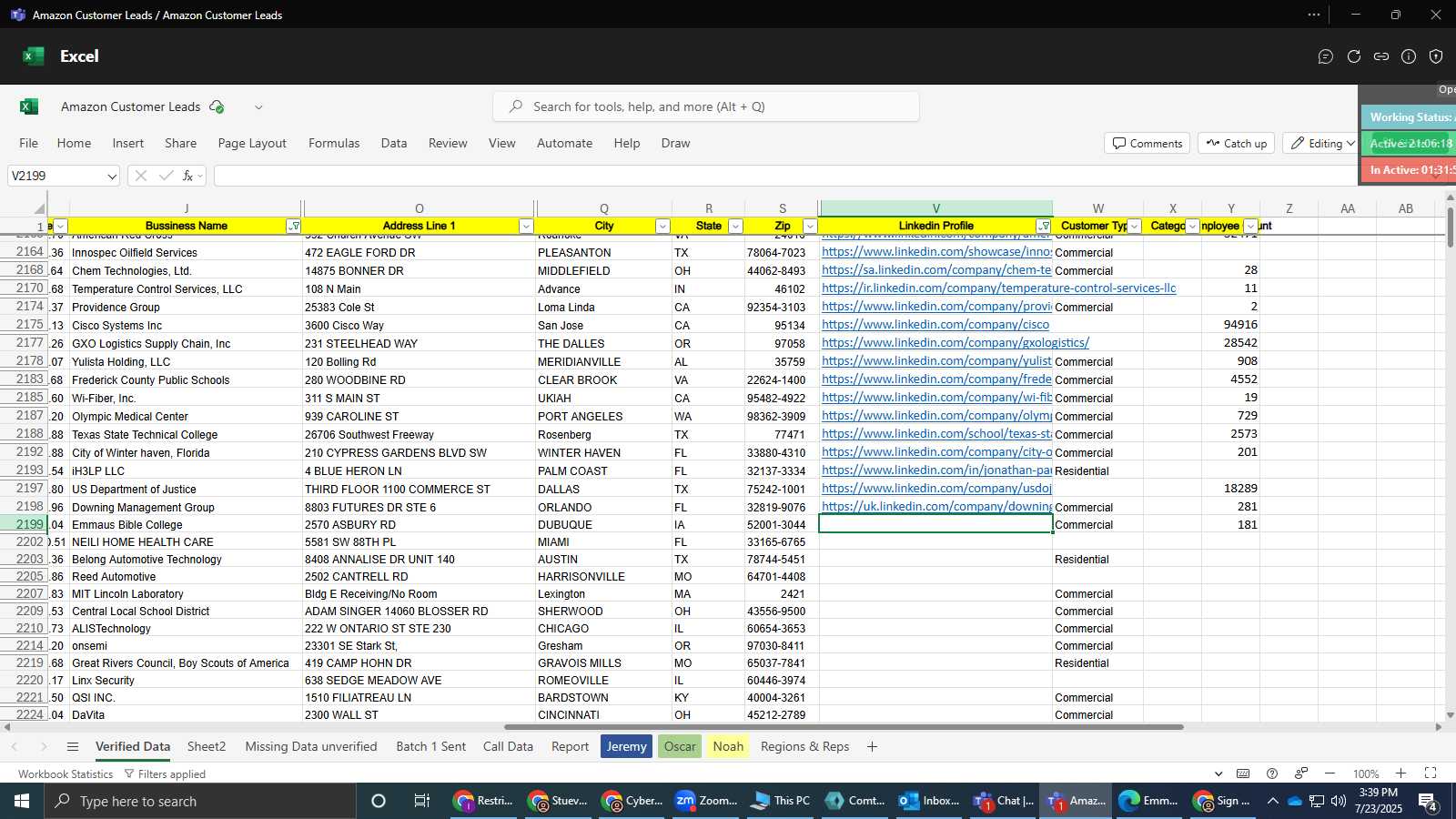
Task: Open Cortana circle icon on taskbar
Action: [x=379, y=801]
